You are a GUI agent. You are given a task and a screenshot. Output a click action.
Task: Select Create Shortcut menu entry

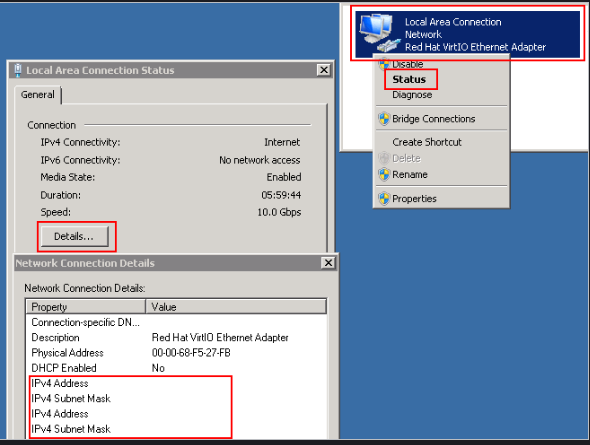click(x=427, y=142)
